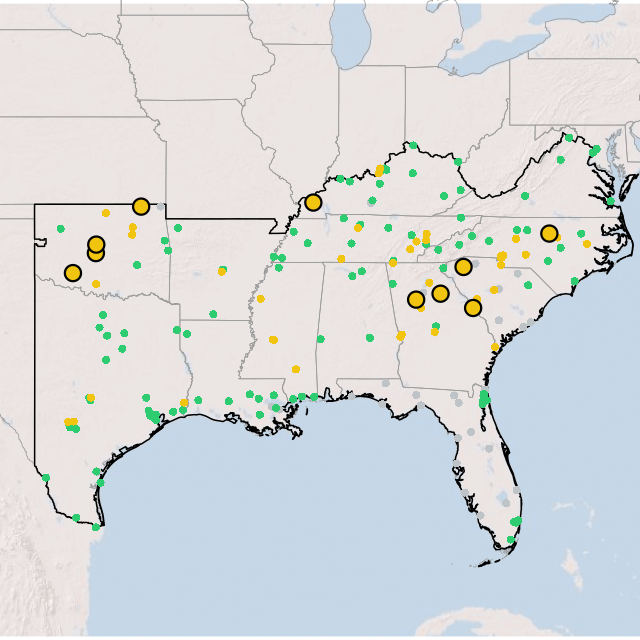The width and height of the screenshot is (640, 640).
Task: Click the green dot at Texas's southern tip
Action: point(96,527)
